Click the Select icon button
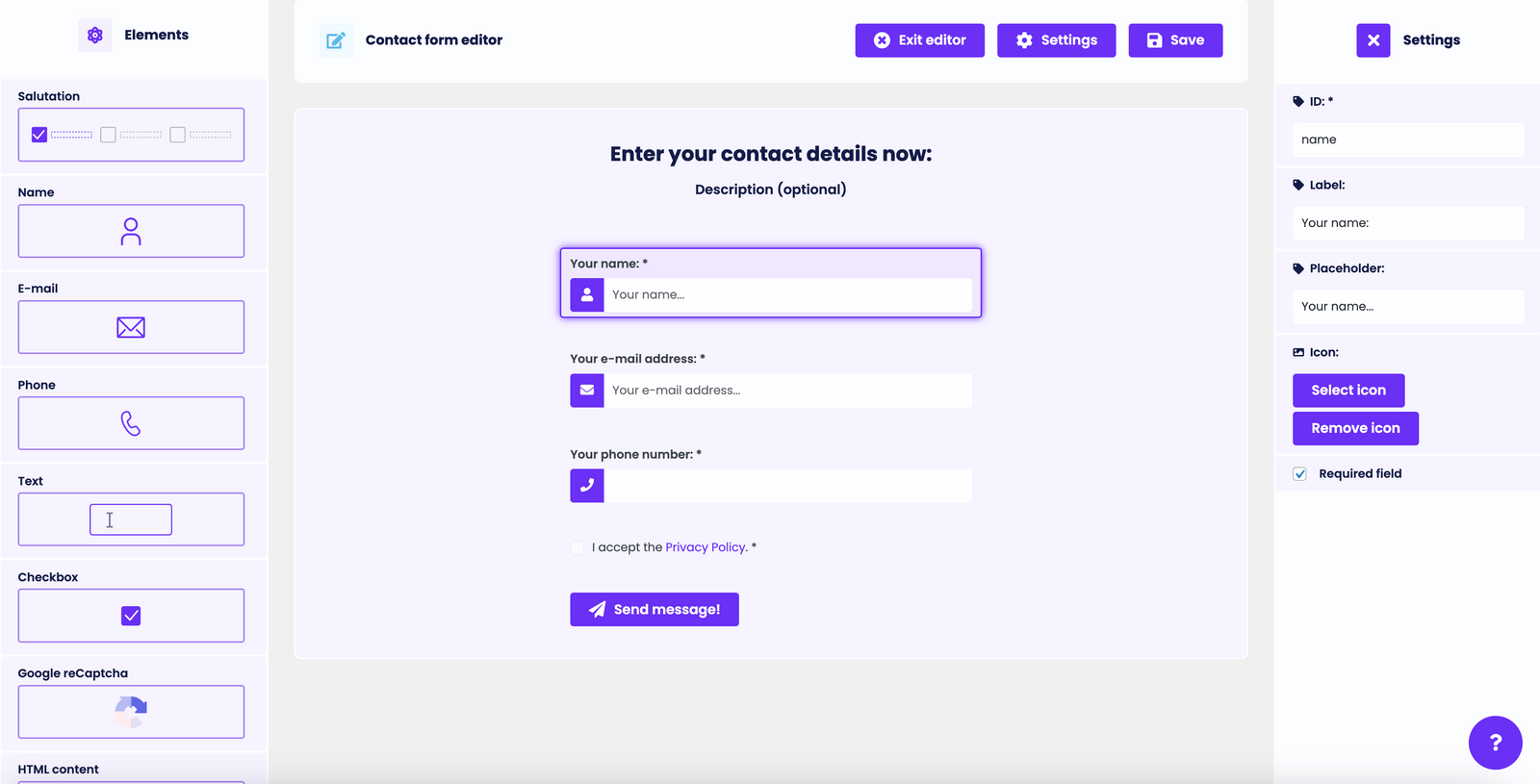 pos(1347,390)
